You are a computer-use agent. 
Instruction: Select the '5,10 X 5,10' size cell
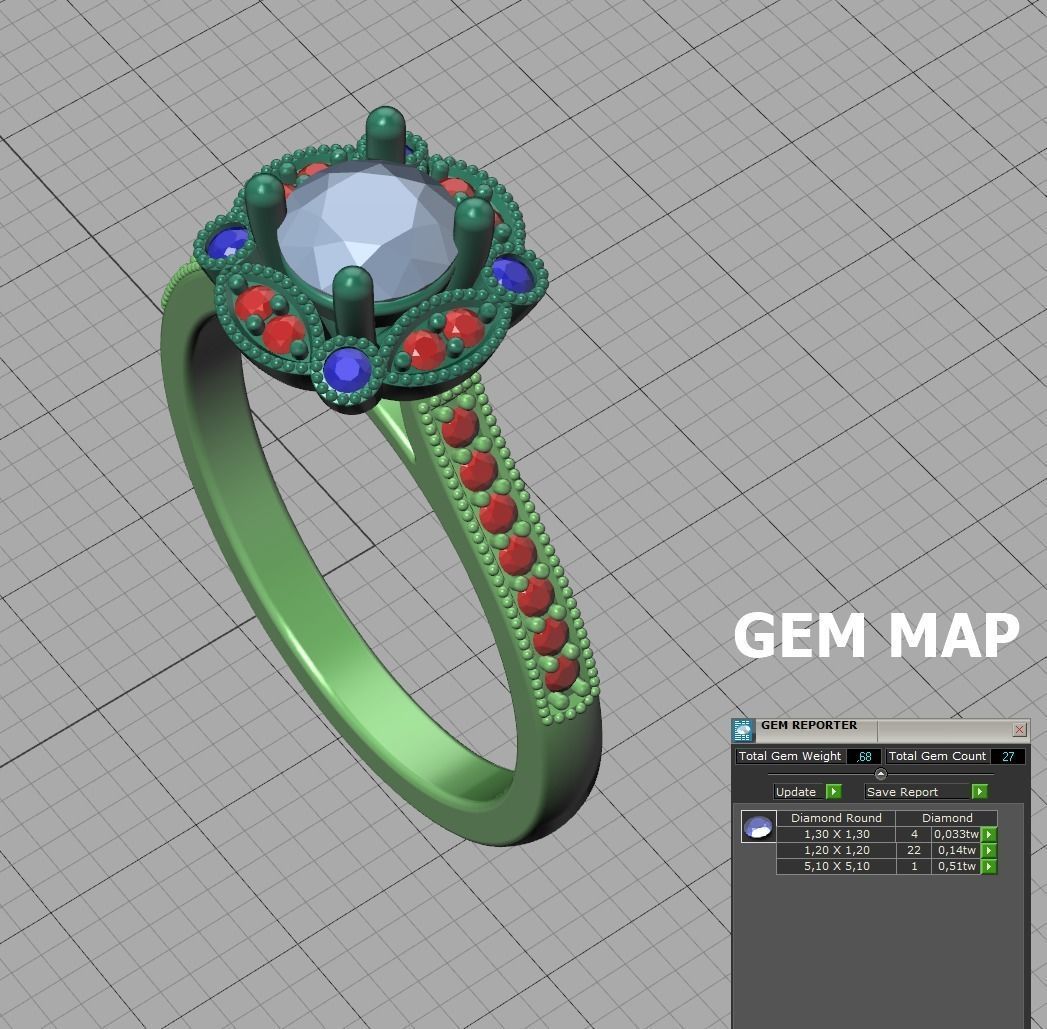[837, 866]
